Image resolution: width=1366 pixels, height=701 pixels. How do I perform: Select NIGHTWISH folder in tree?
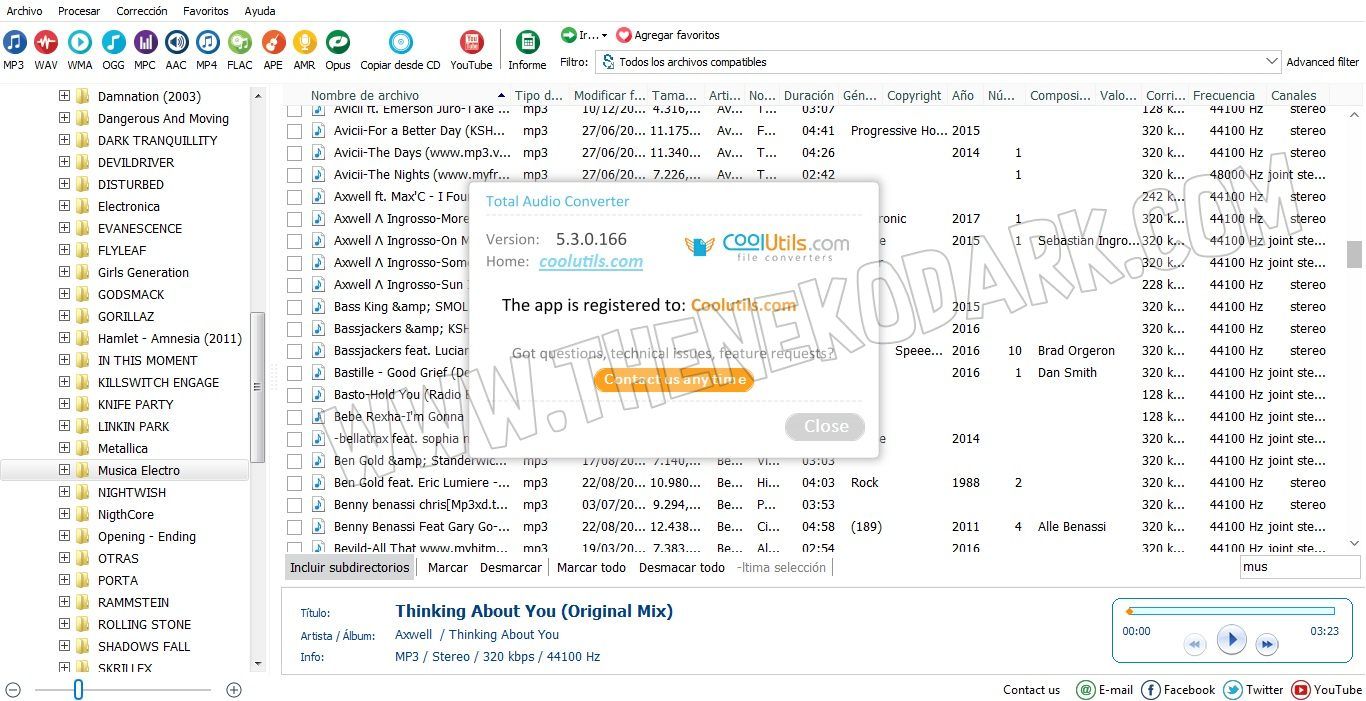[132, 492]
